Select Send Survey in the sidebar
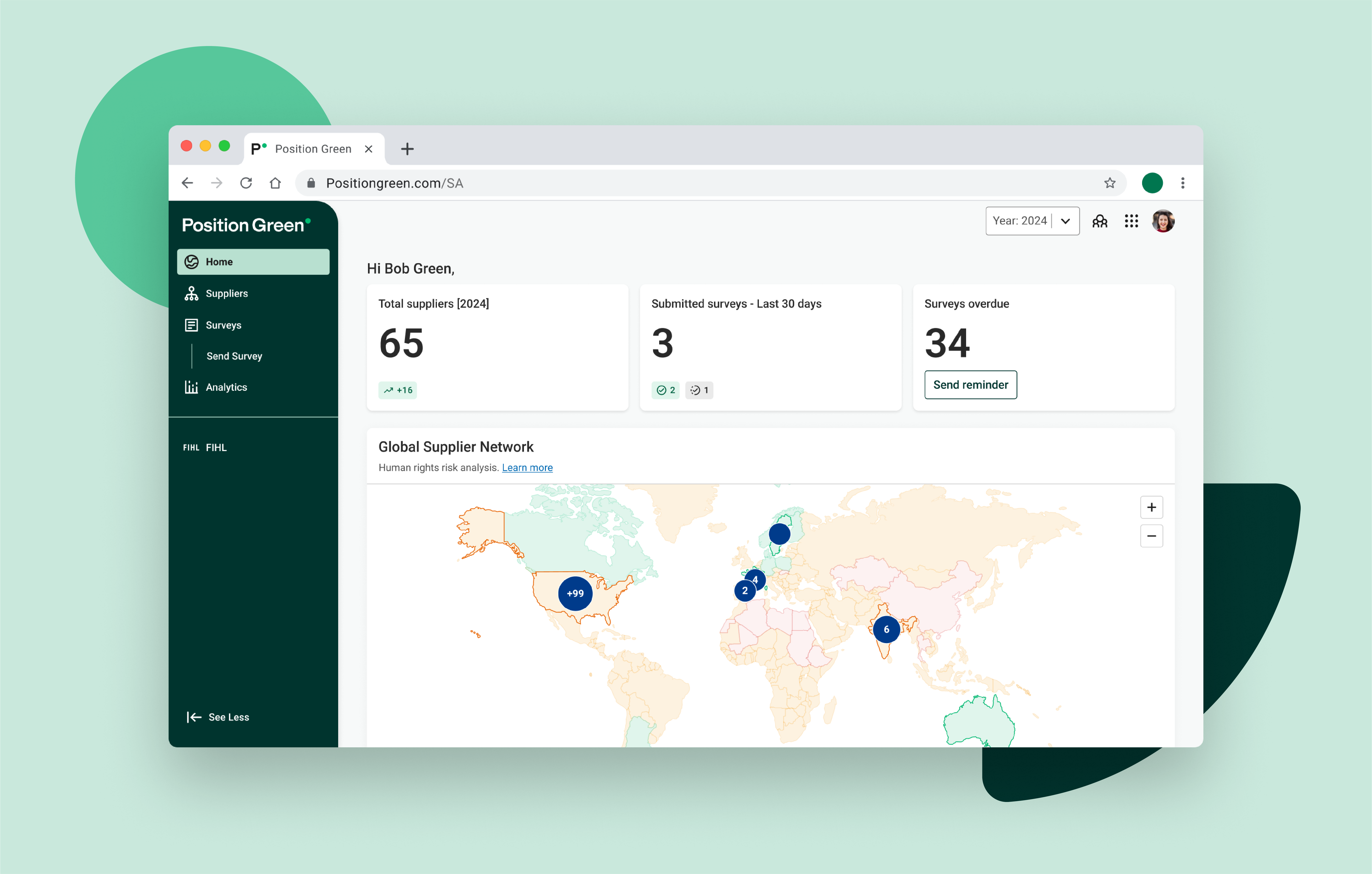Screen dimensions: 1372x874 pos(234,356)
